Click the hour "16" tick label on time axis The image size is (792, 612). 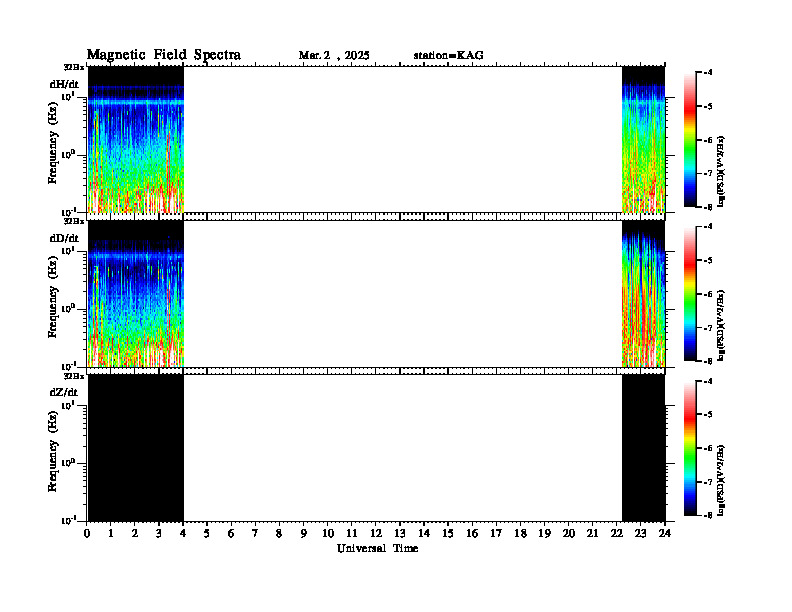(x=472, y=533)
